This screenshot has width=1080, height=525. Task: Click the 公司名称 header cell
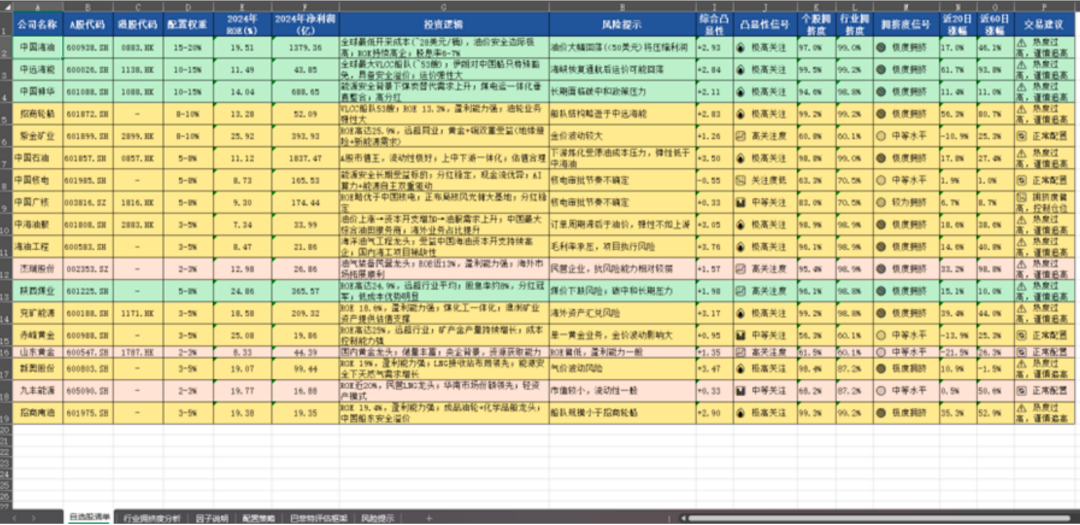coord(37,24)
